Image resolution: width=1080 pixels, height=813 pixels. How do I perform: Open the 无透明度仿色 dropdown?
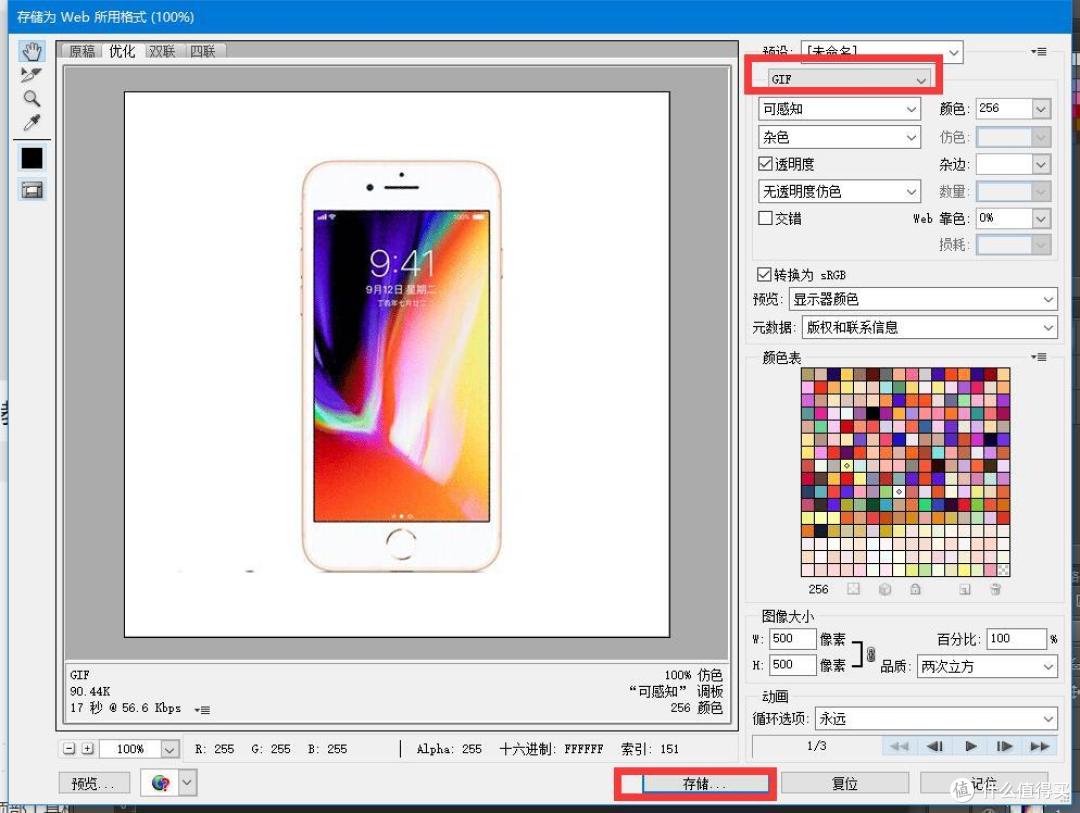tap(839, 191)
